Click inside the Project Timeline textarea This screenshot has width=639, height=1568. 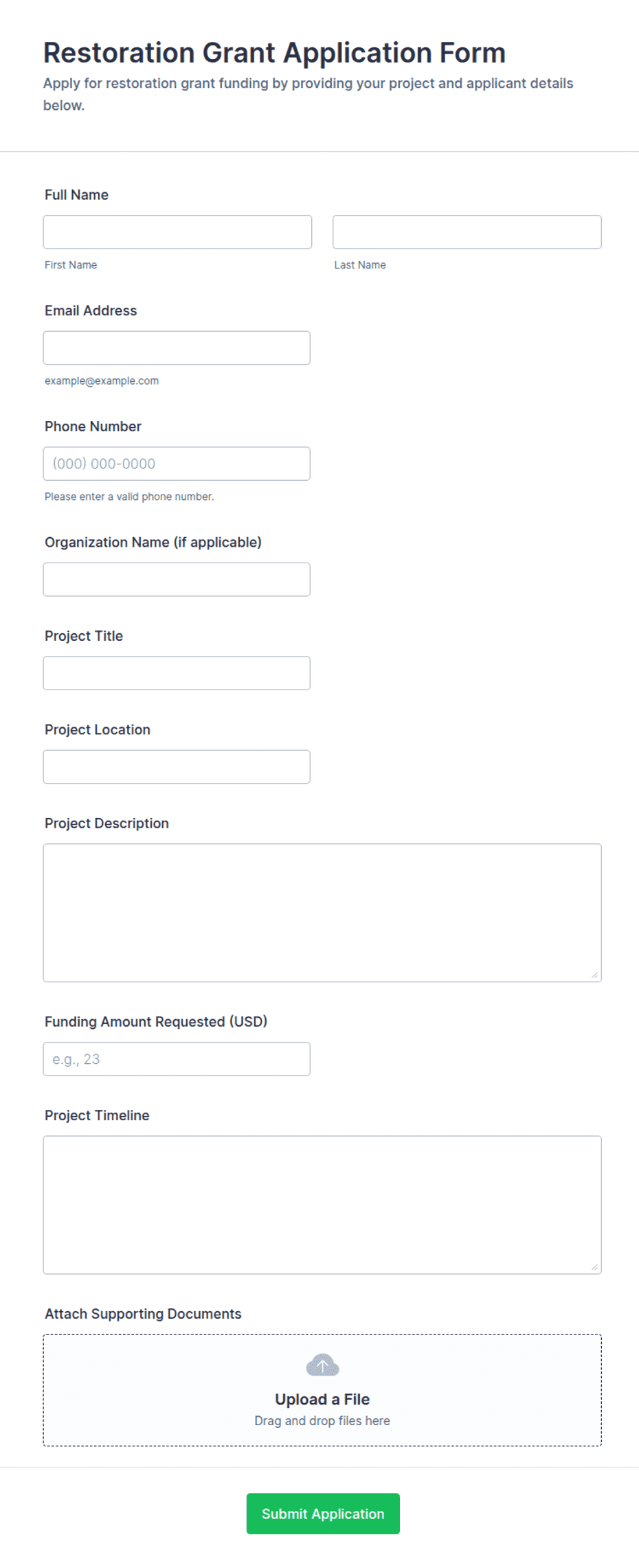tap(322, 1205)
